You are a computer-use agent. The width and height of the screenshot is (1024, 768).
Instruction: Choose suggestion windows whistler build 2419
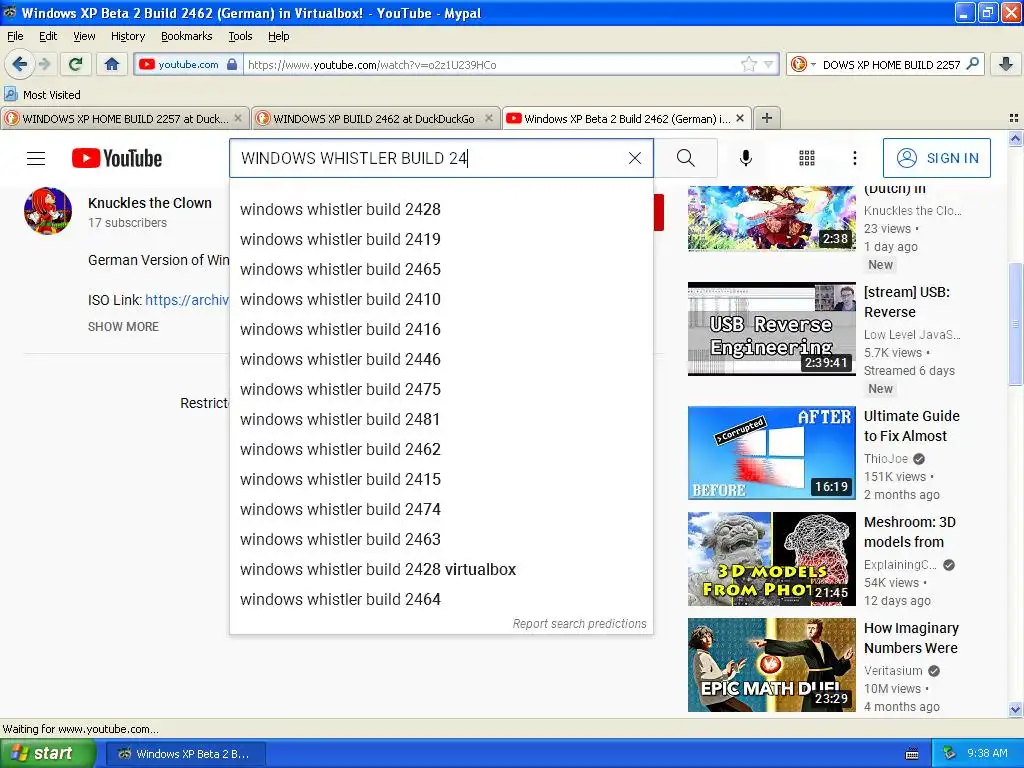click(441, 239)
